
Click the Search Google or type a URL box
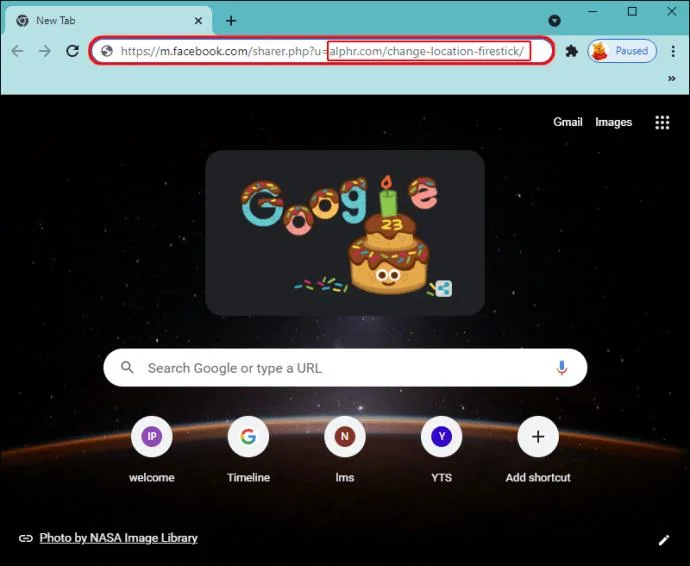point(345,368)
